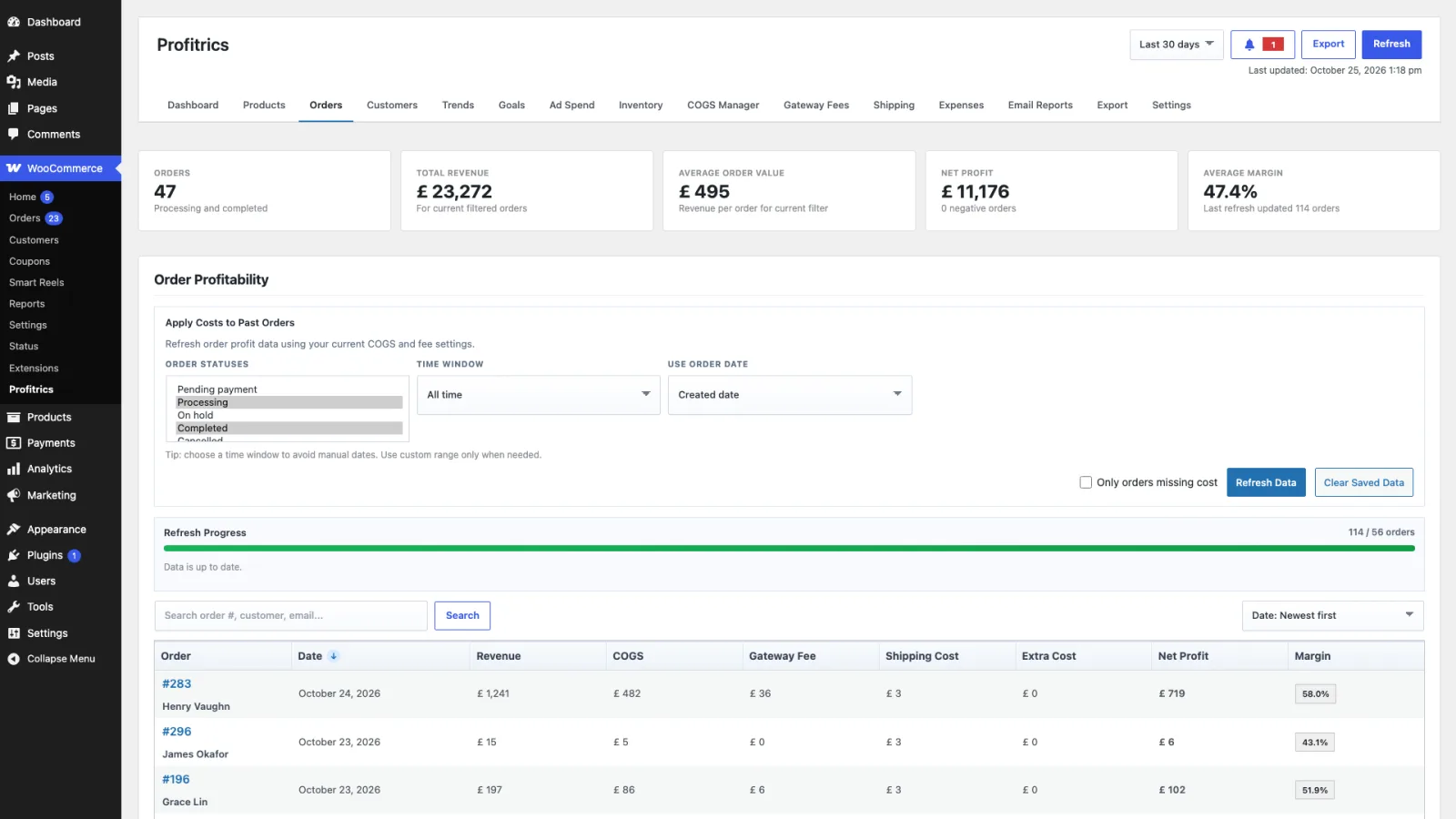Click the Analytics bar chart icon
Image resolution: width=1456 pixels, height=819 pixels.
(x=14, y=469)
